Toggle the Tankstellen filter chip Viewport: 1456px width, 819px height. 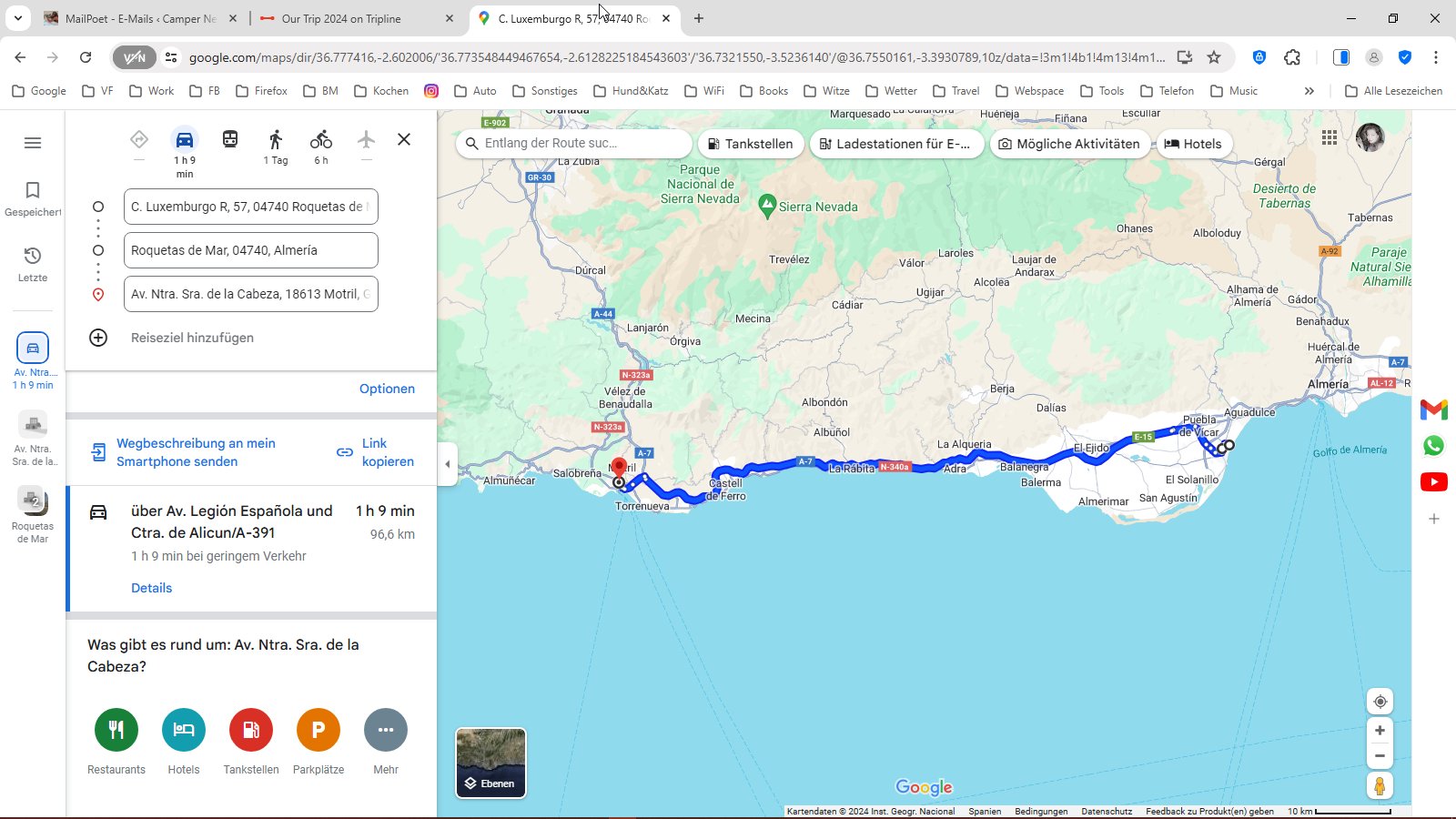click(x=751, y=144)
